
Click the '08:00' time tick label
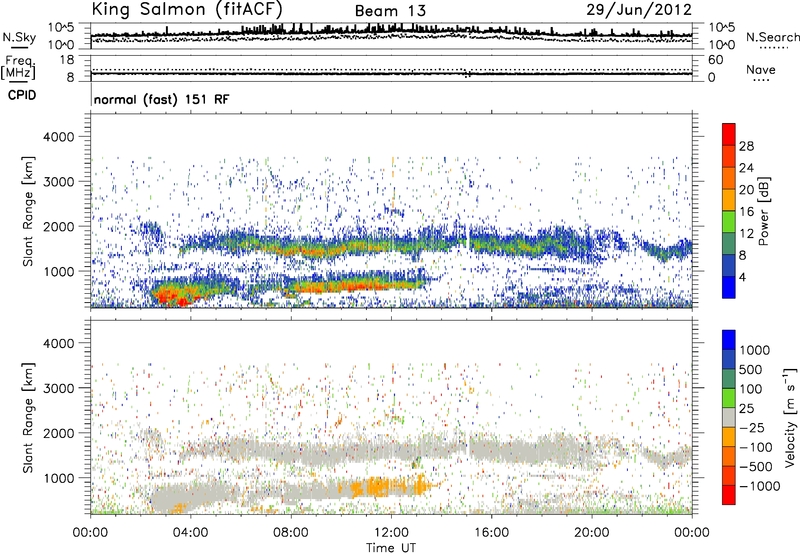tap(291, 533)
